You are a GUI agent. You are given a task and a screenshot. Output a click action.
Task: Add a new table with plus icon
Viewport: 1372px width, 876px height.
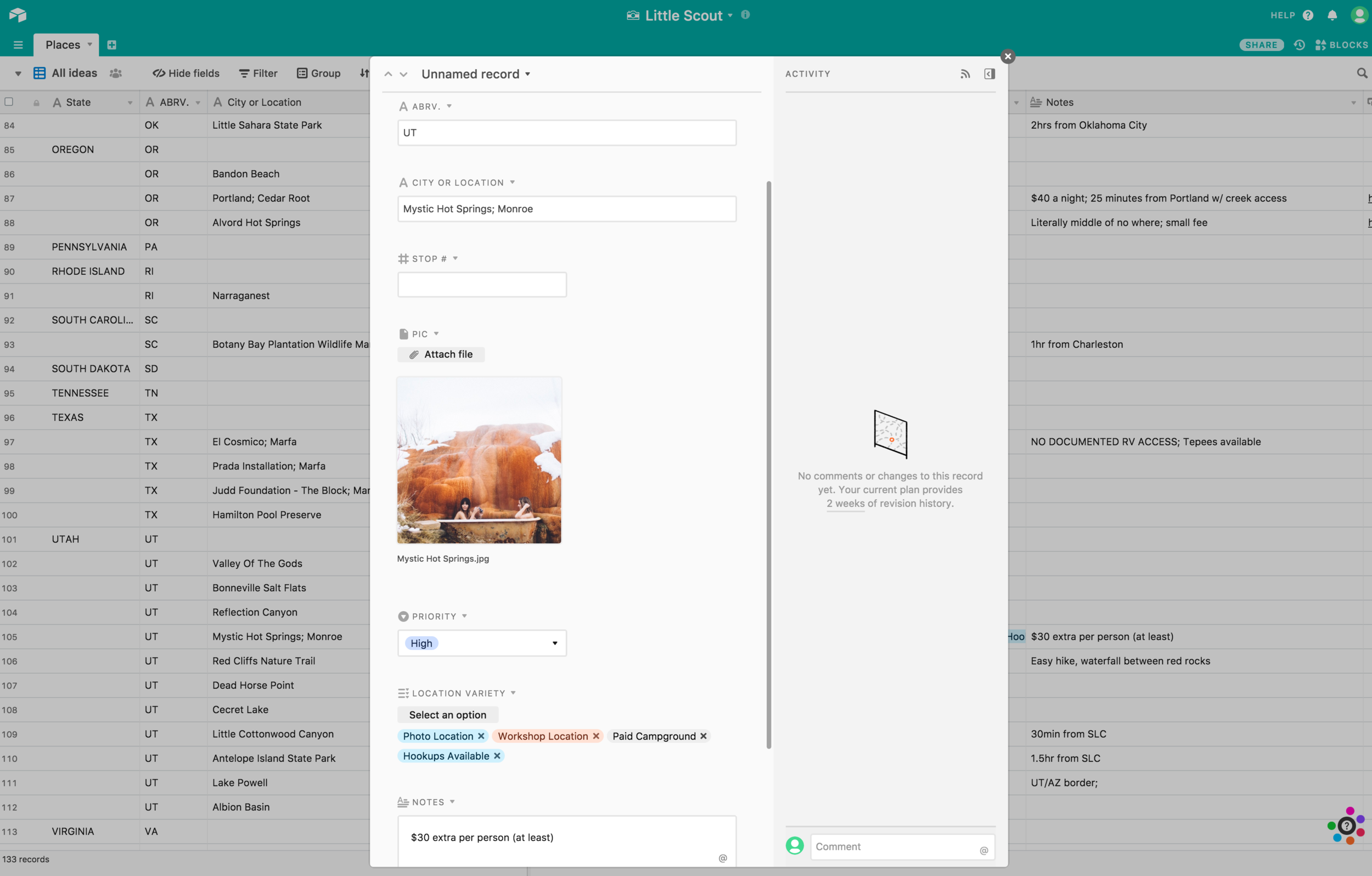111,45
